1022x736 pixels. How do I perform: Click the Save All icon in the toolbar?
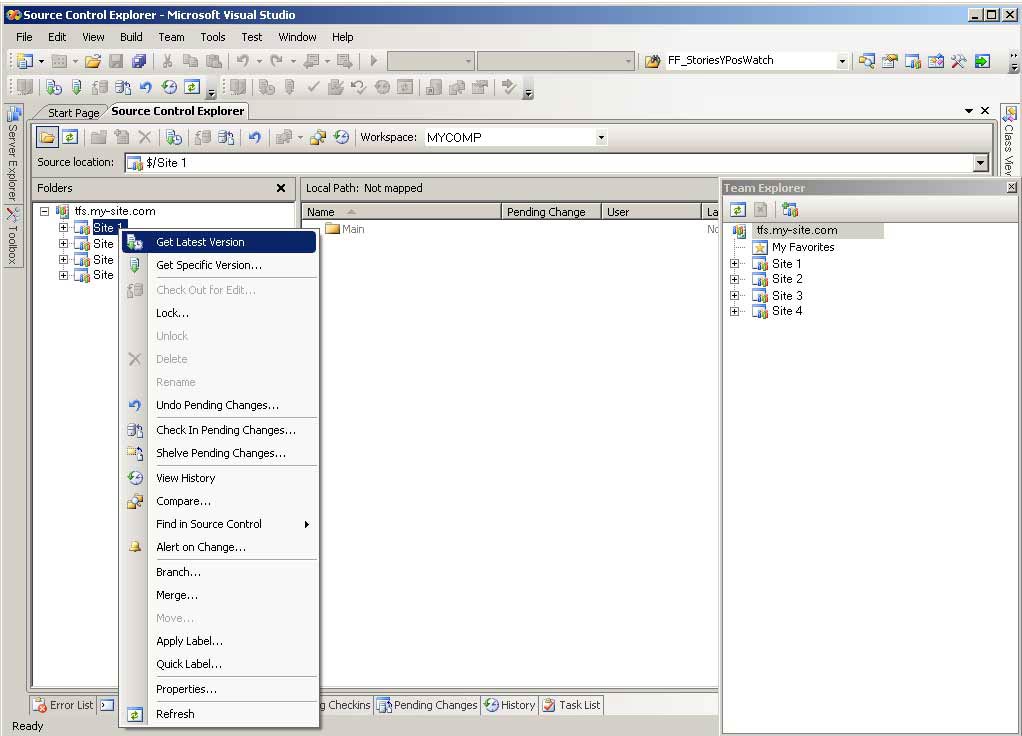139,61
